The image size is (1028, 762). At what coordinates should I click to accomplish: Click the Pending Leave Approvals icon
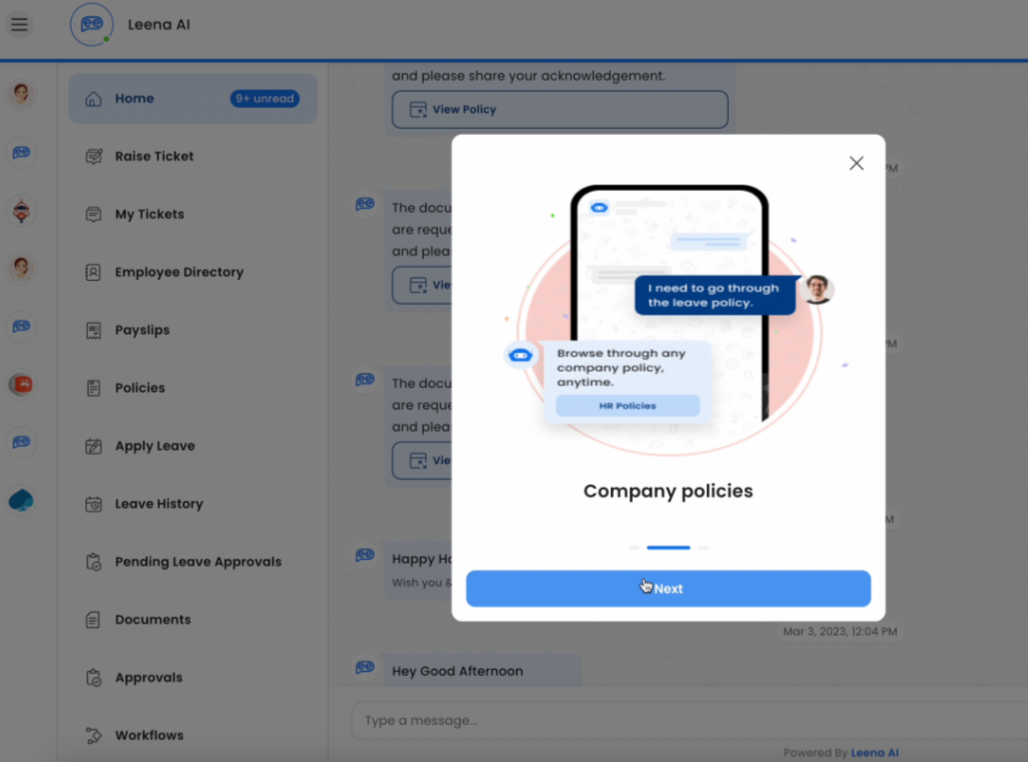click(x=94, y=562)
